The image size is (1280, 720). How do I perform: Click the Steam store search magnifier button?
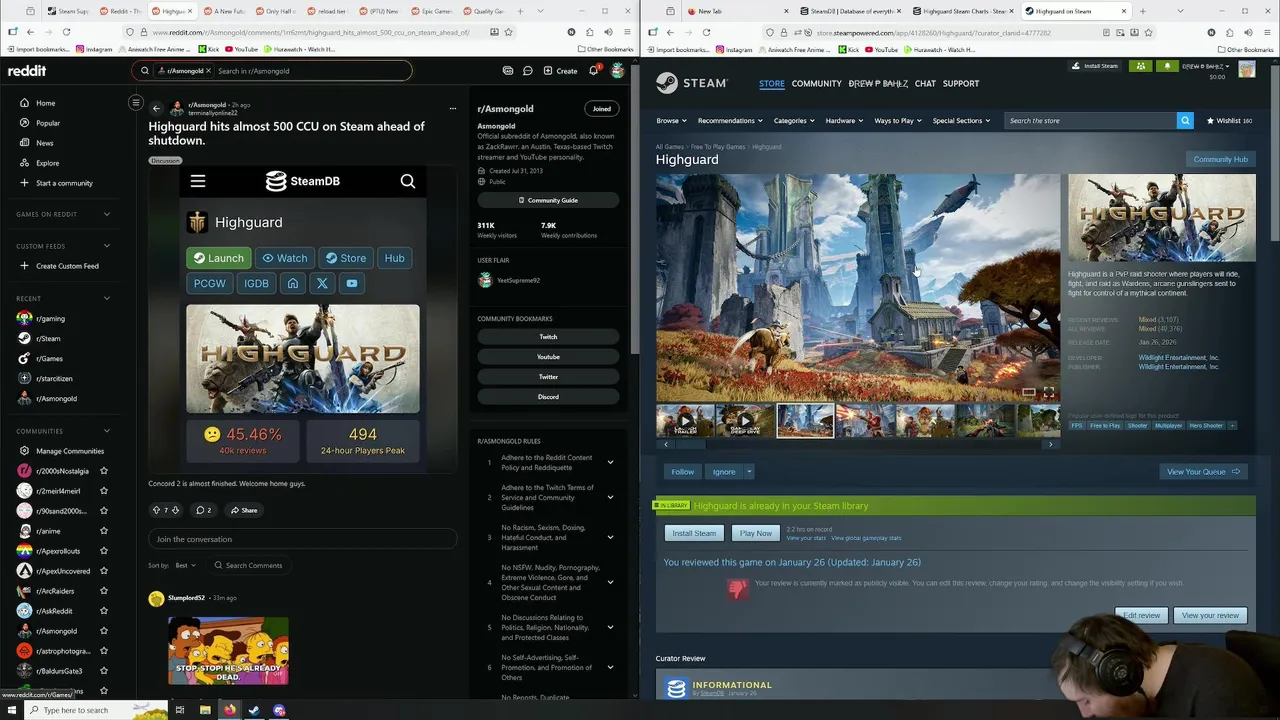click(1185, 121)
